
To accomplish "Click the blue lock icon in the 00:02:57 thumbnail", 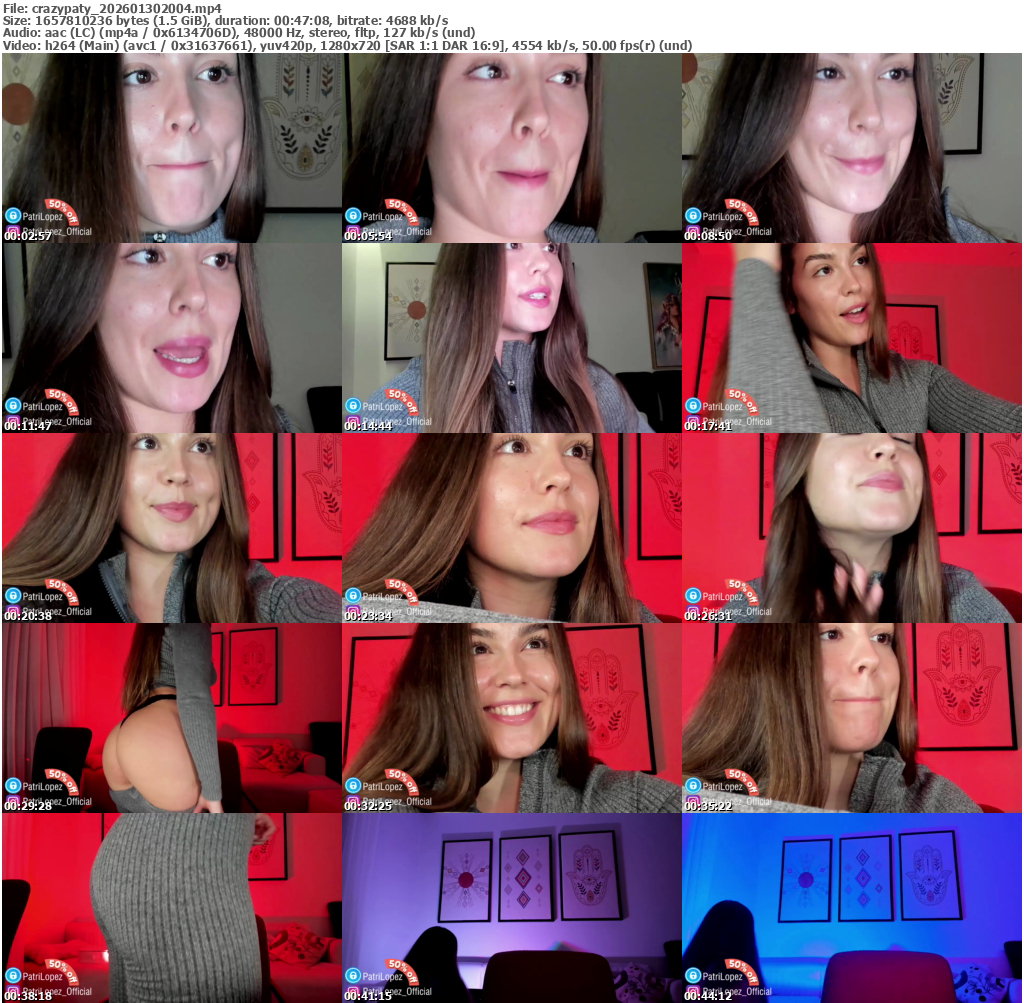I will (12, 216).
